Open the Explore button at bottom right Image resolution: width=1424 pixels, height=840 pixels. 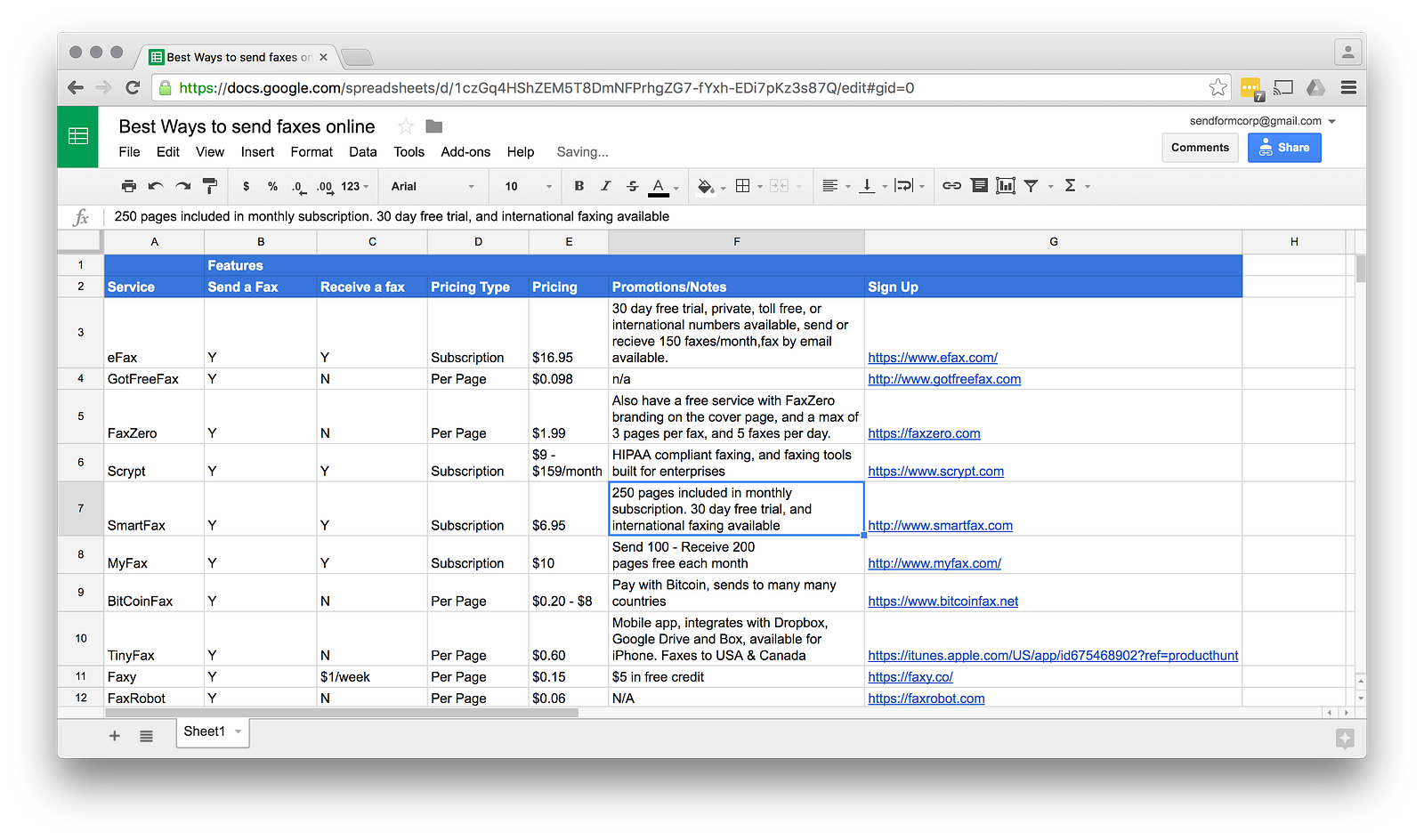click(1345, 738)
